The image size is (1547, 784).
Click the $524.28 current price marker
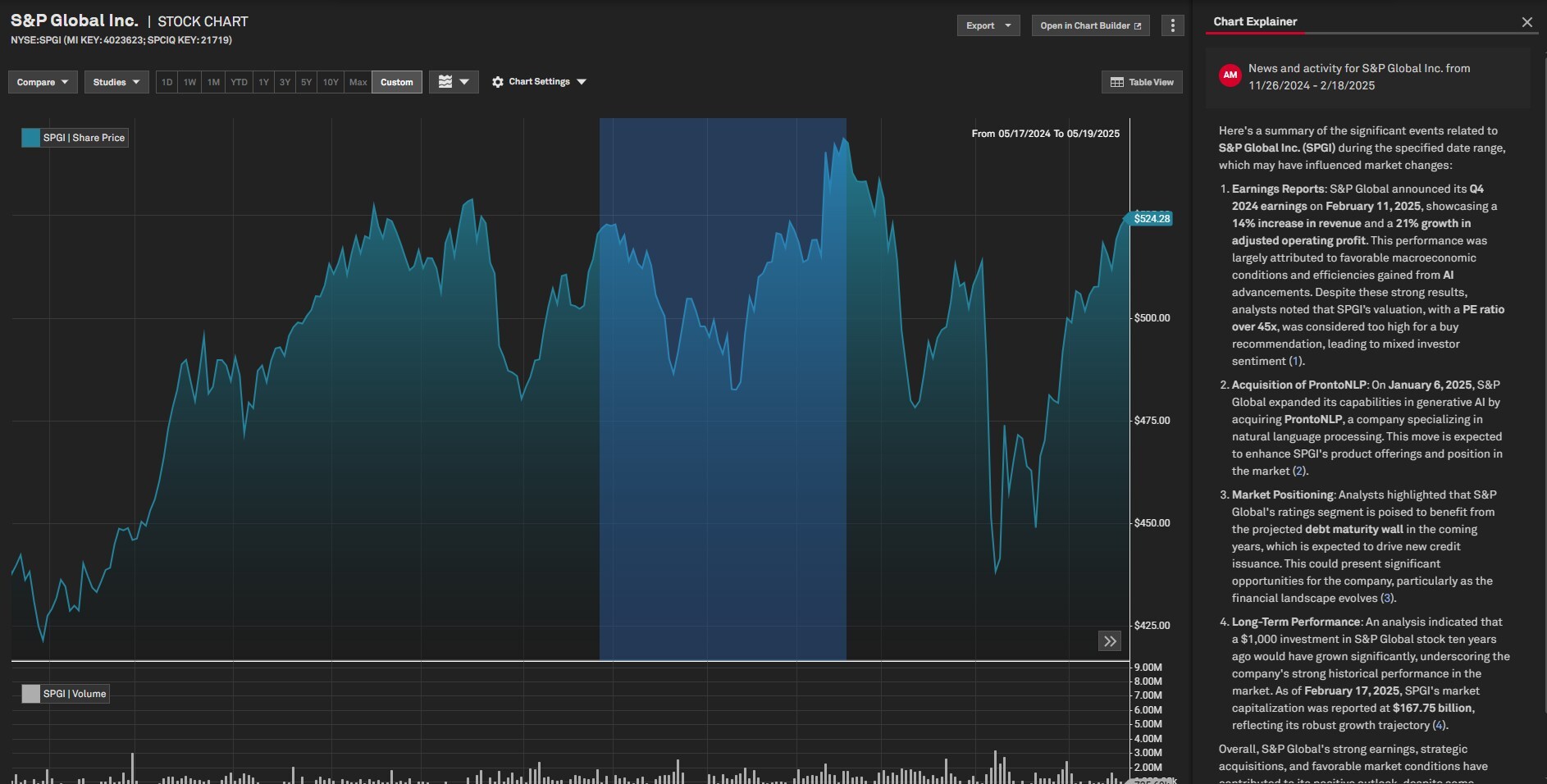[x=1151, y=218]
